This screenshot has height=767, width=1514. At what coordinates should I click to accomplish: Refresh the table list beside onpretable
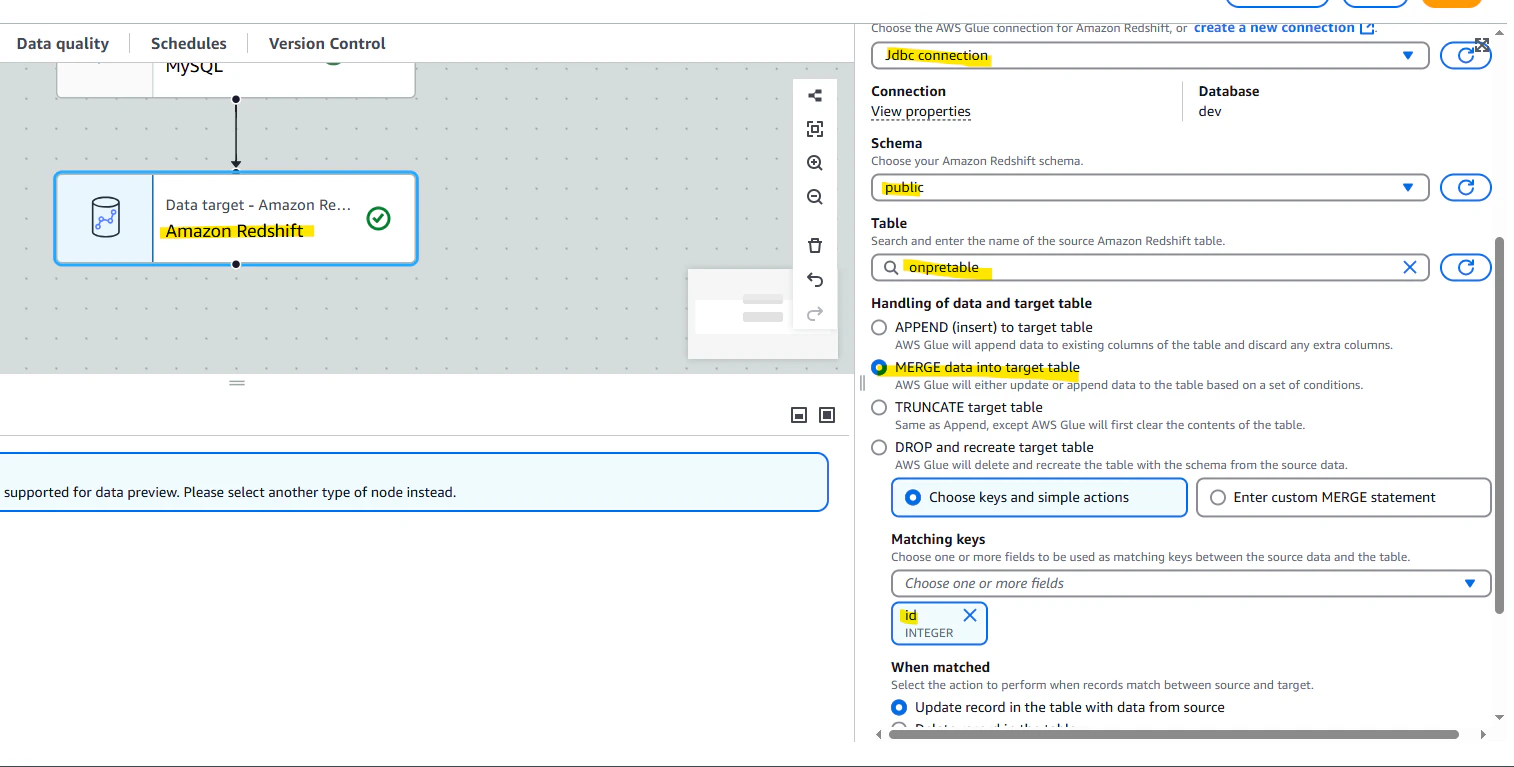(x=1465, y=267)
